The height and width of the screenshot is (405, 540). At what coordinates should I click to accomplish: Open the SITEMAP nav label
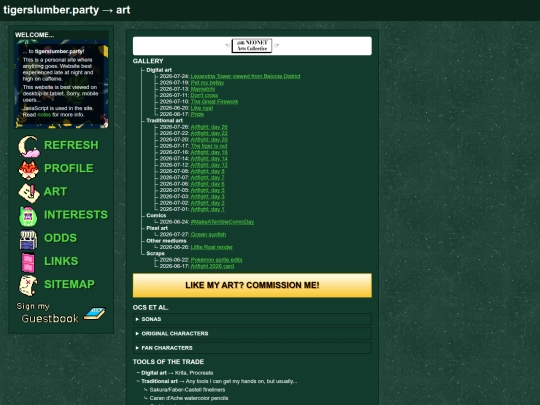point(69,284)
